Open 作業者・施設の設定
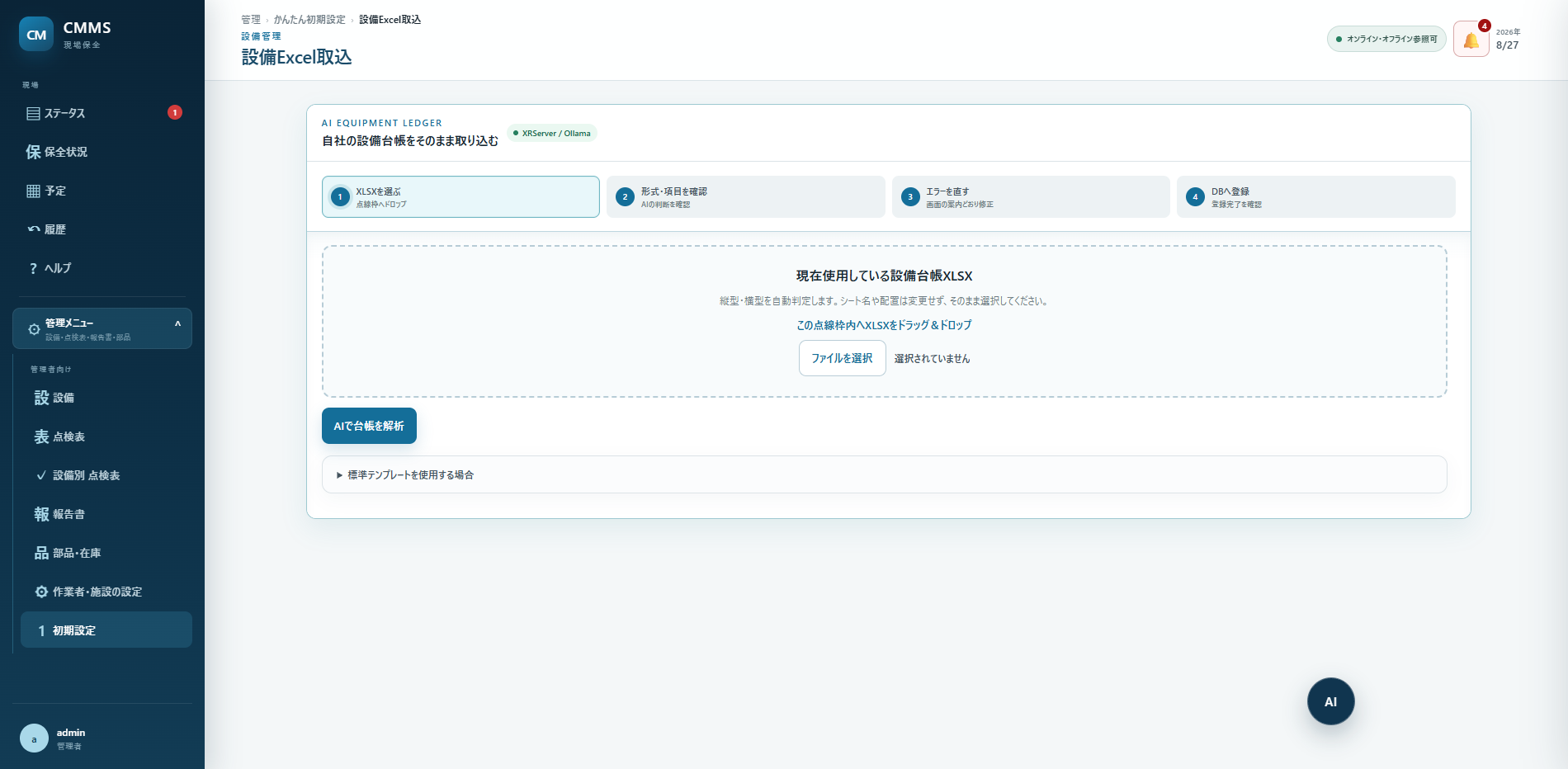 pos(106,592)
